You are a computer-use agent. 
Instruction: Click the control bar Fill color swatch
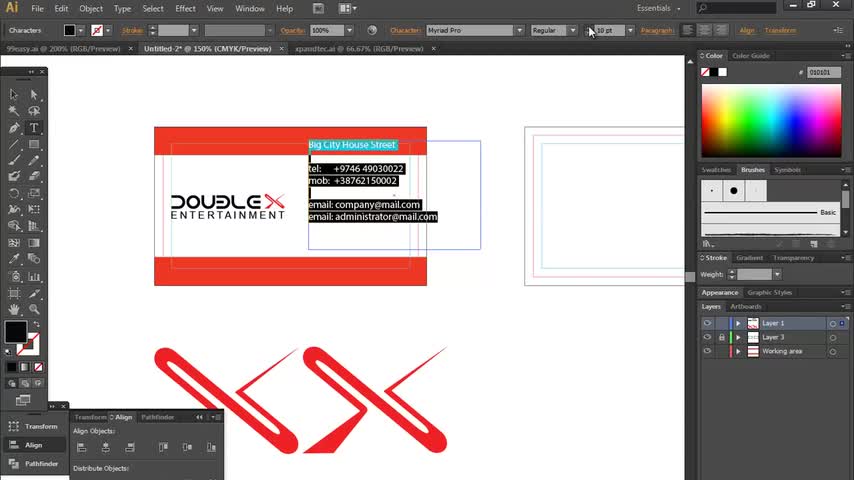tap(70, 31)
